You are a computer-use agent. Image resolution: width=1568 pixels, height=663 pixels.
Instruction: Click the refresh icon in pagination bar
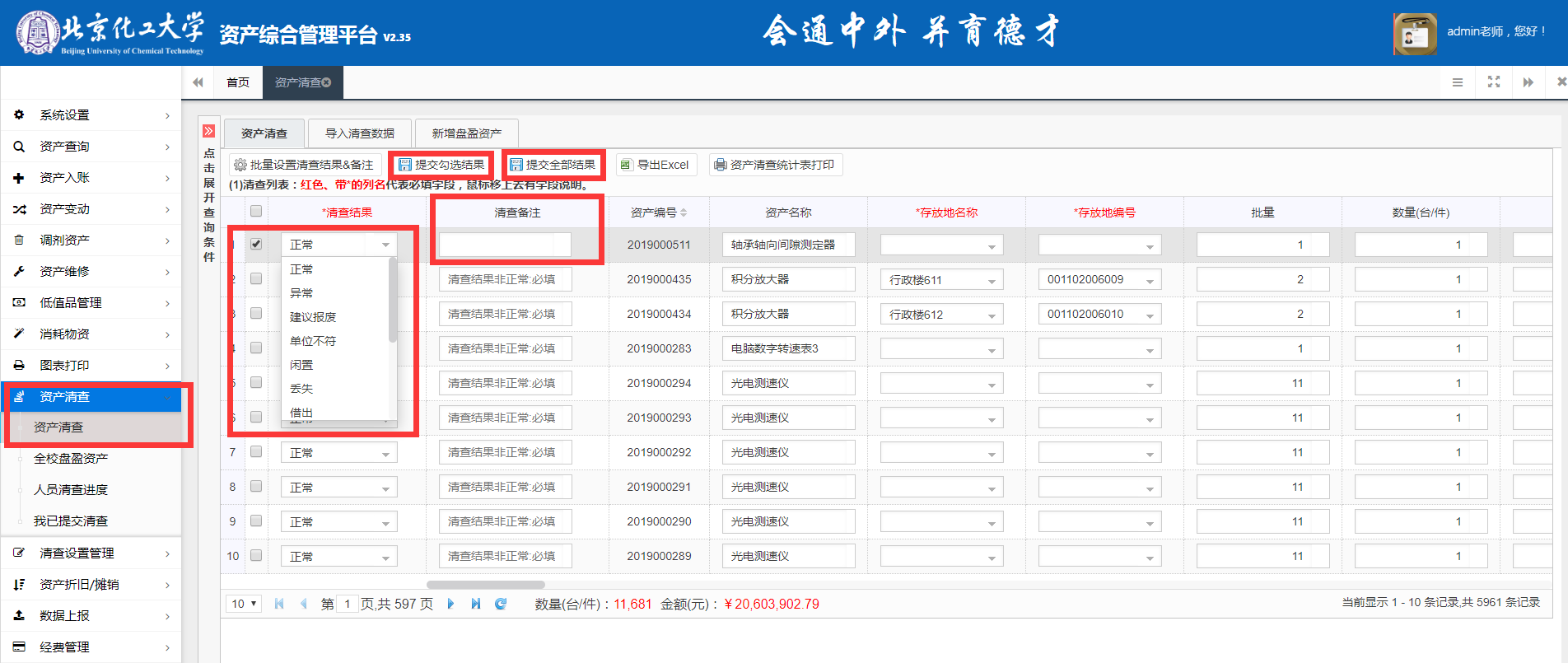(x=500, y=604)
